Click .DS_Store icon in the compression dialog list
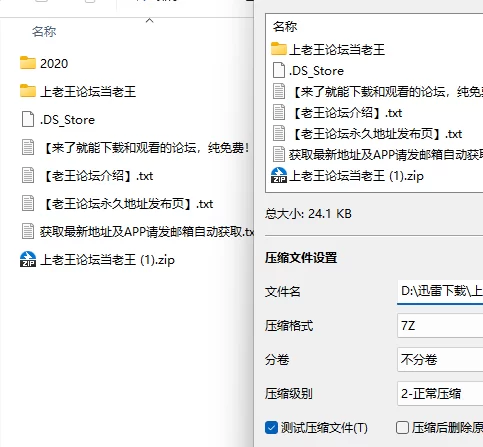Screen dimensions: 483x447 [279, 70]
